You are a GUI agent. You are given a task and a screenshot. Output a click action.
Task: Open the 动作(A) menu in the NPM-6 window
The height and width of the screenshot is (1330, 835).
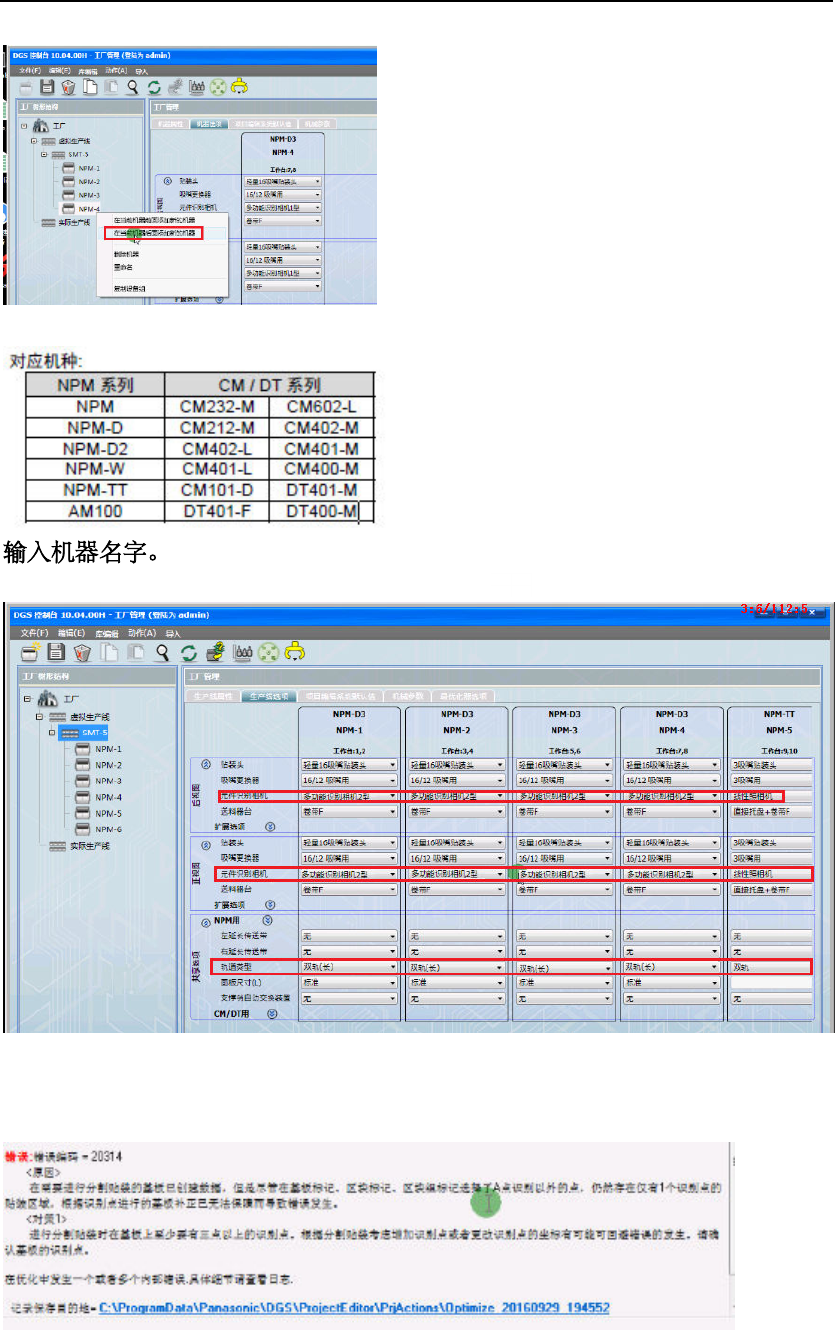[x=144, y=632]
